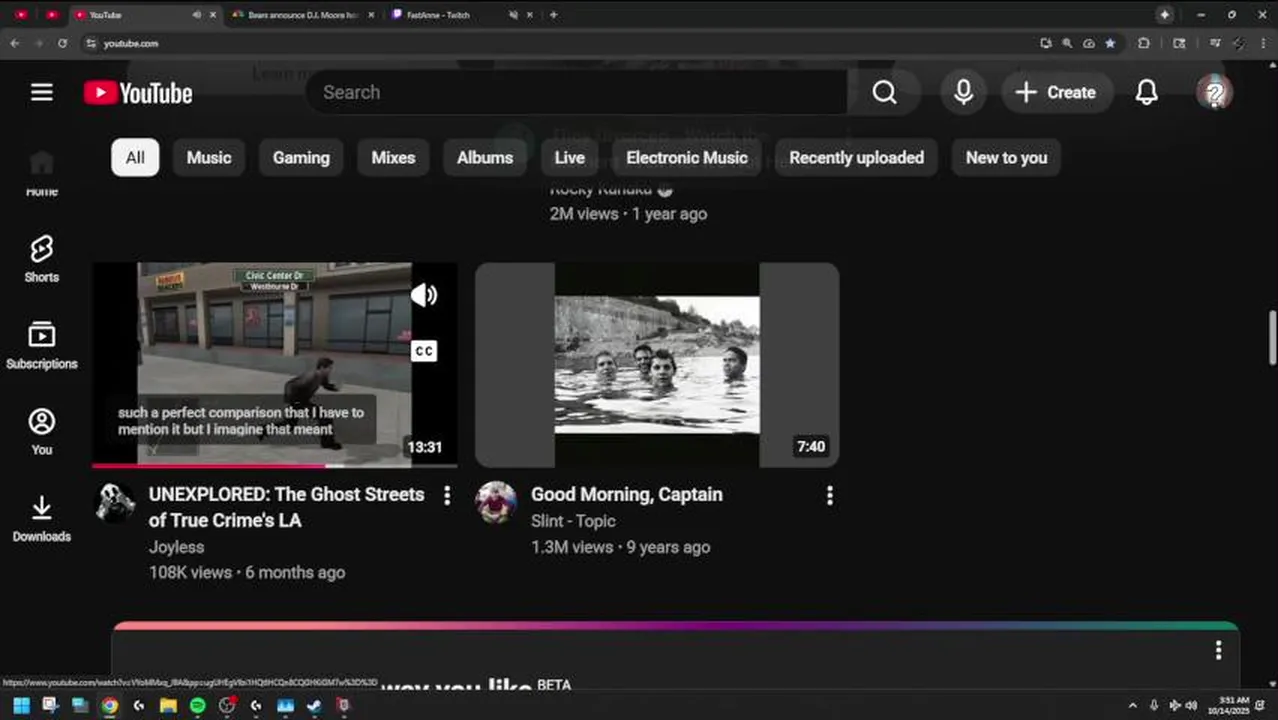Screen dimensions: 1278x720
Task: Open Downloads in the sidebar
Action: (x=41, y=519)
